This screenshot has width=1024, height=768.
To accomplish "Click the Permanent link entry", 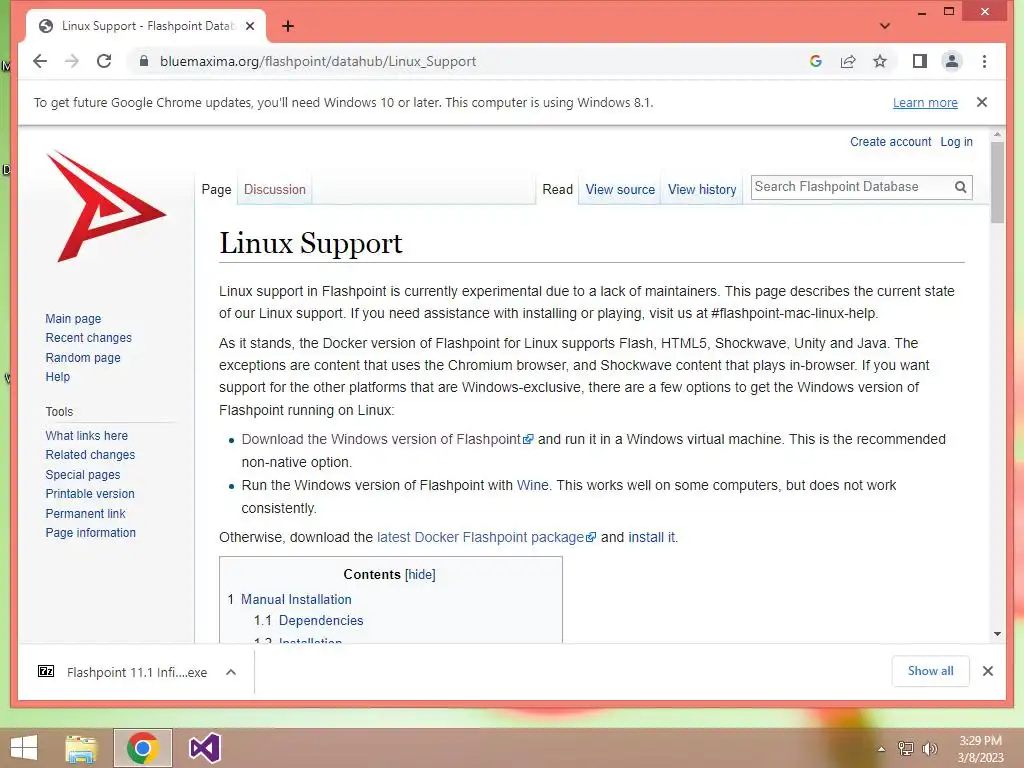I will click(x=85, y=513).
